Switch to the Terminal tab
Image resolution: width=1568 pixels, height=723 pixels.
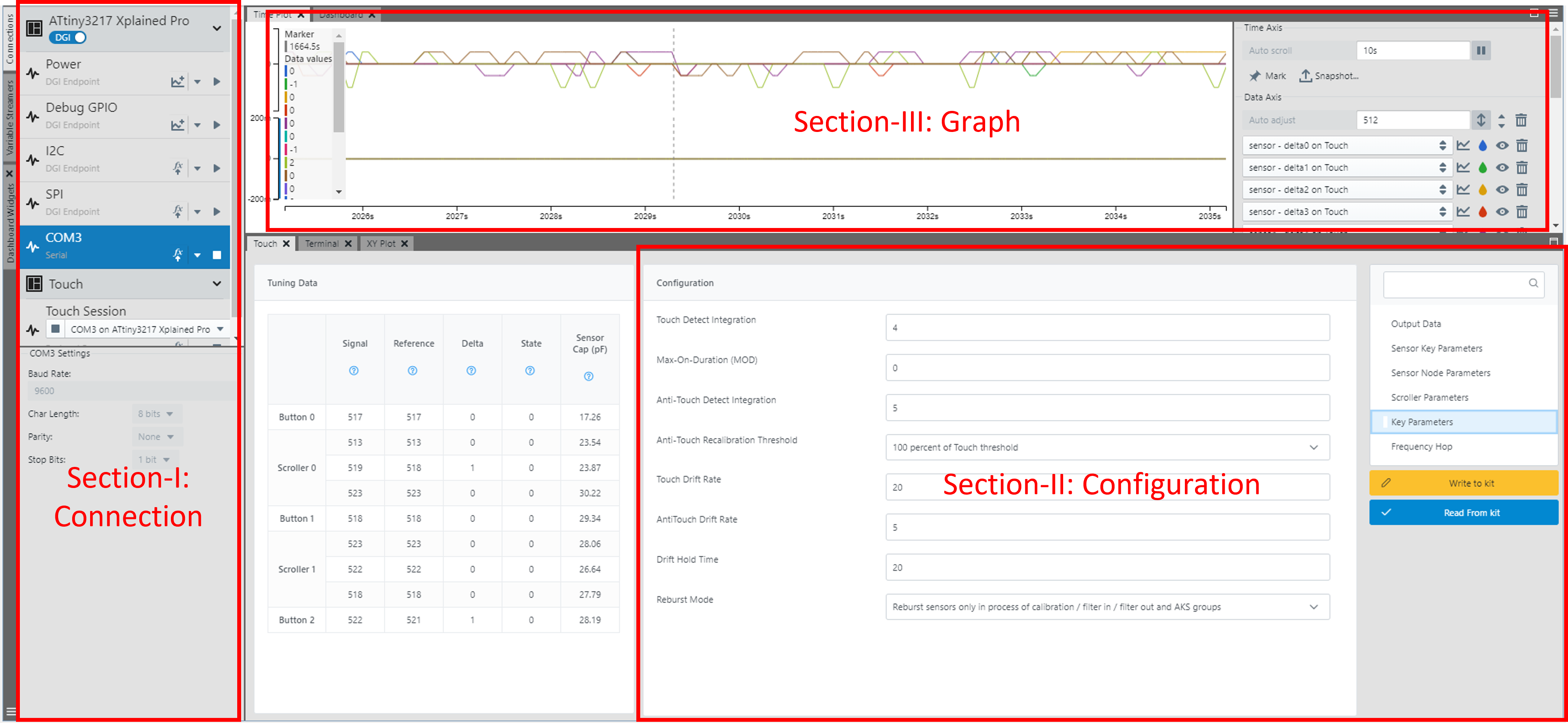click(x=321, y=244)
